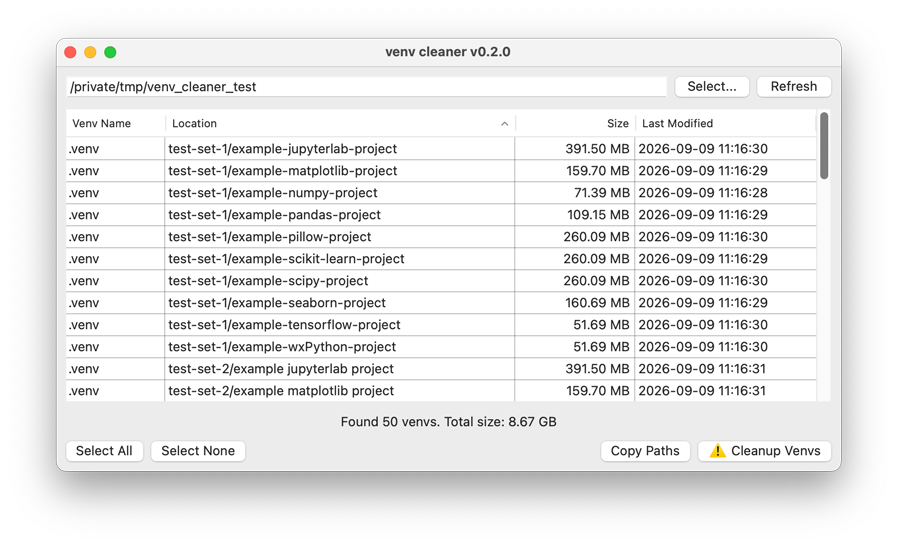
Task: Select the example-pandas-project row
Action: [x=441, y=214]
